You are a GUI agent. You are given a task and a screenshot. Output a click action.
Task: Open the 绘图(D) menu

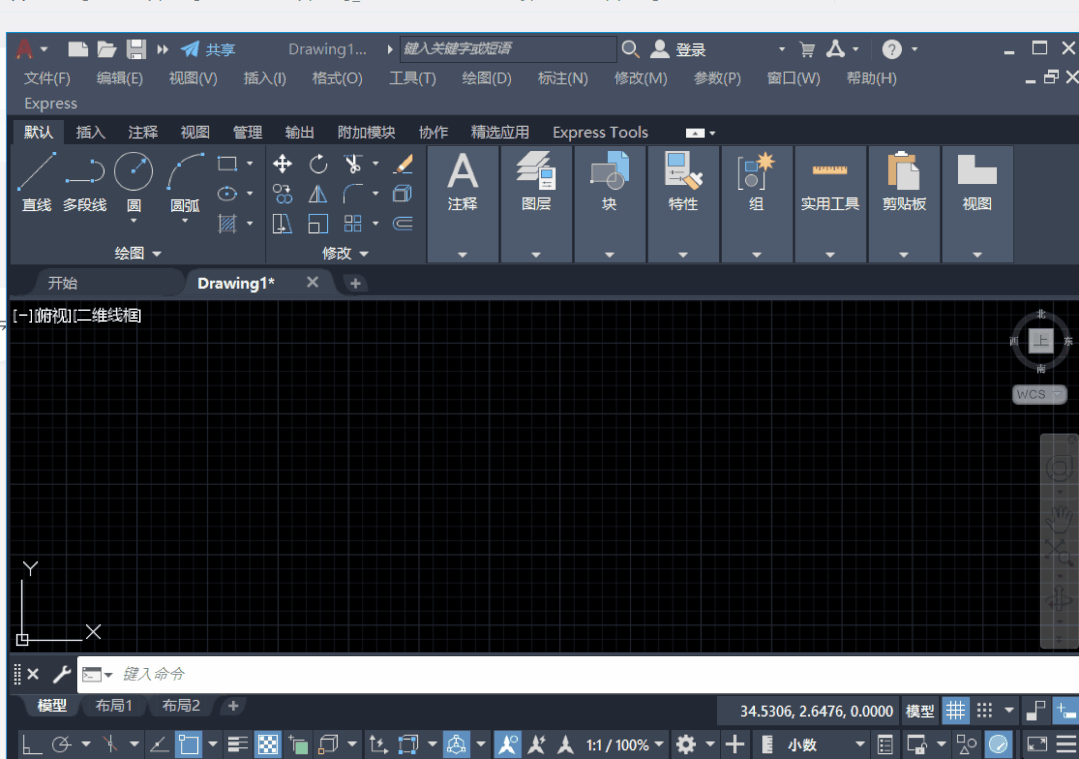tap(487, 78)
